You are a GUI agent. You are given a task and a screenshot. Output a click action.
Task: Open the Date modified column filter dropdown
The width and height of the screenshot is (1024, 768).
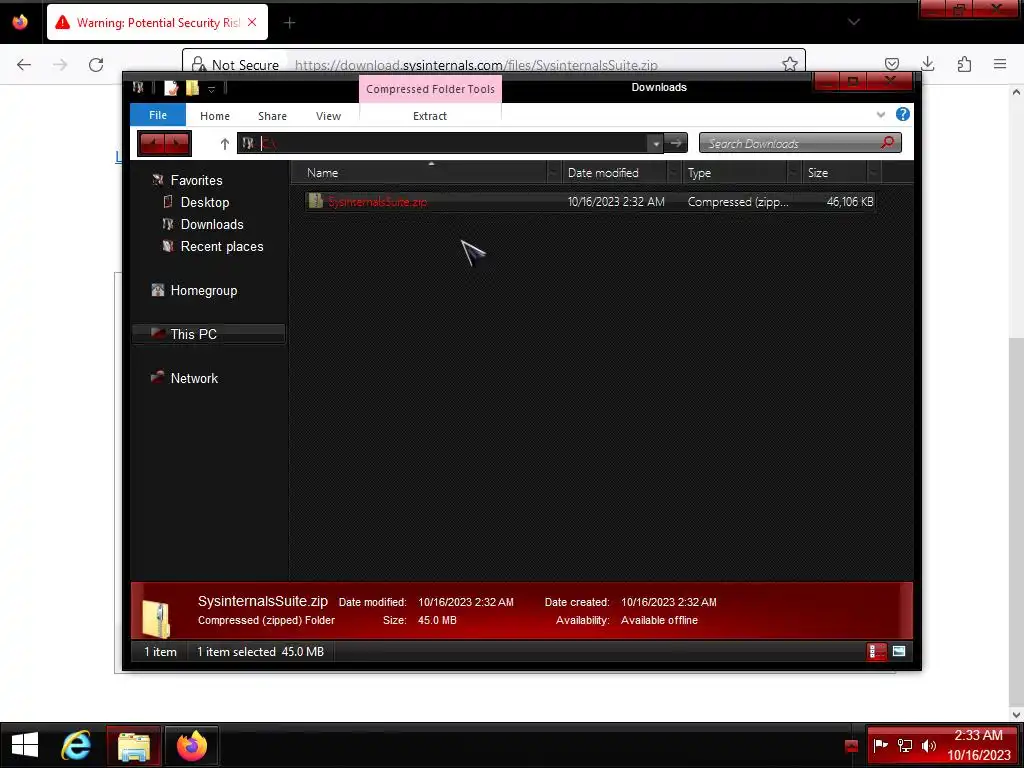tap(674, 172)
